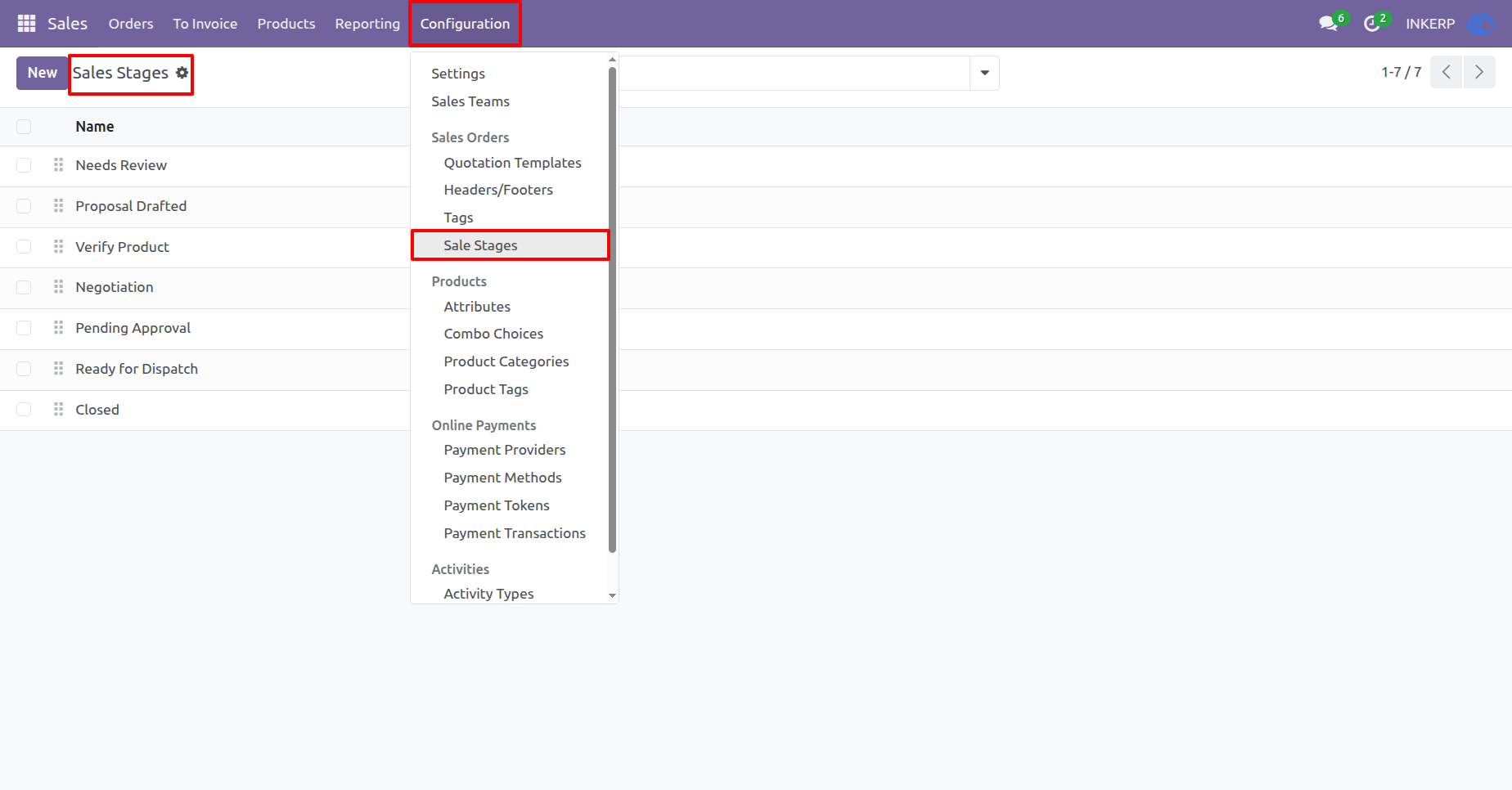
Task: Sort by the Name column header
Action: [x=95, y=127]
